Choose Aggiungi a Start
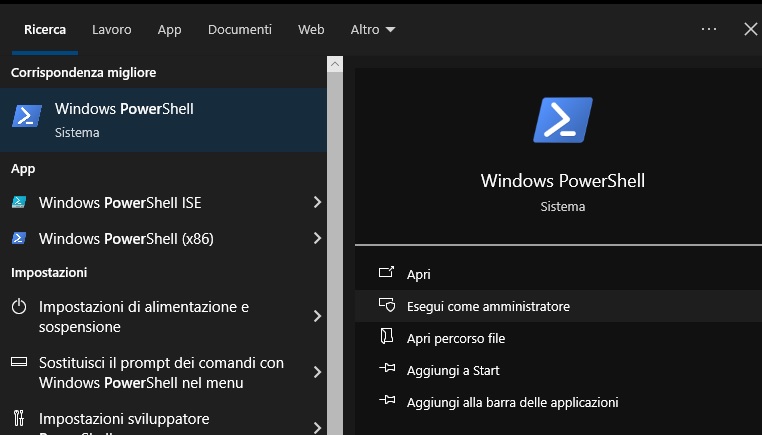This screenshot has height=435, width=762. (558, 370)
